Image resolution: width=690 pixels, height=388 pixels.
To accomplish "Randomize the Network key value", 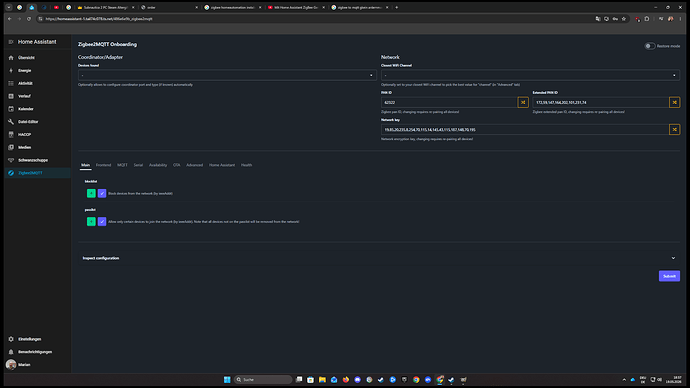I will (x=674, y=129).
